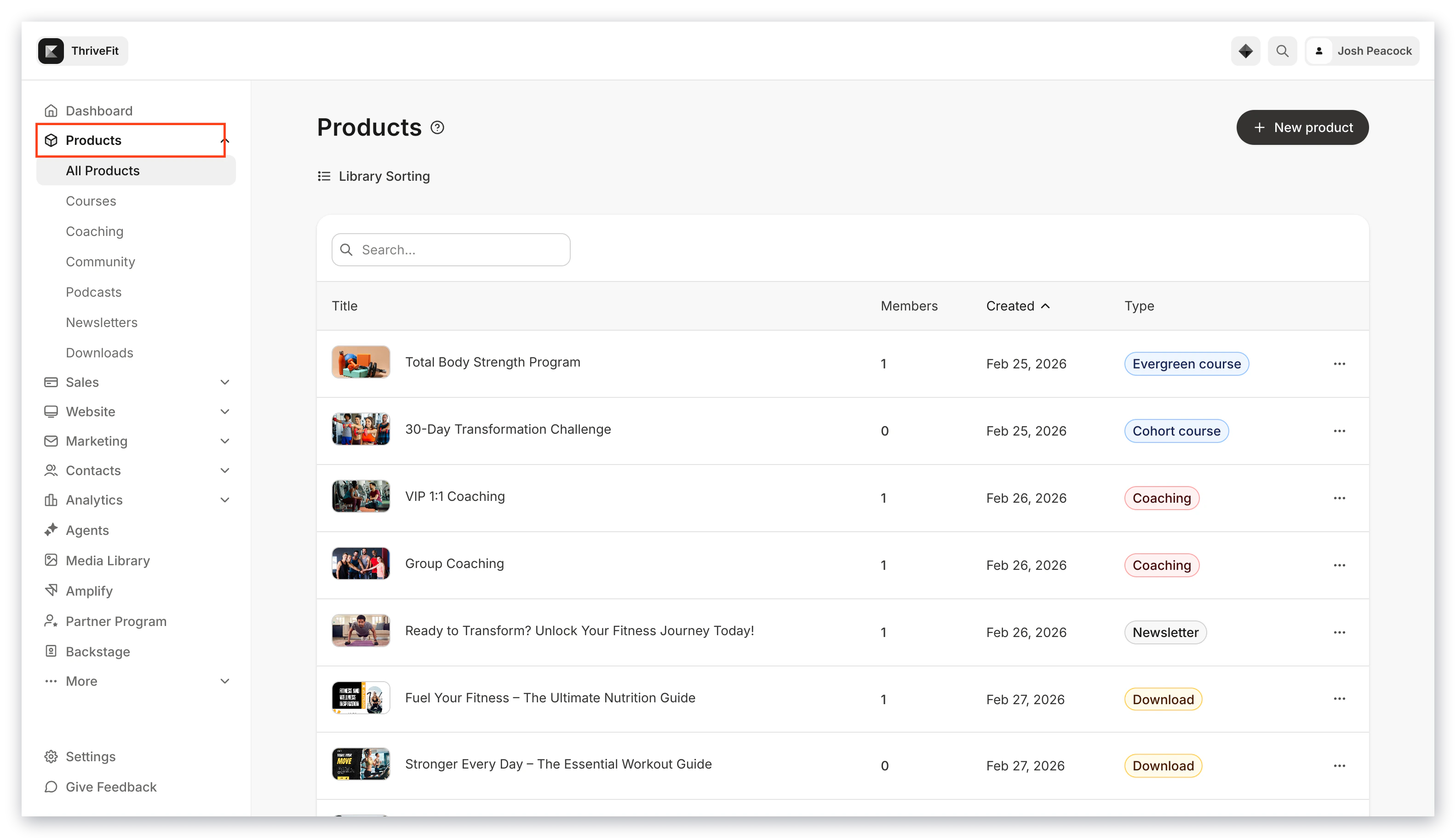Click Group Coaching thumbnail image
Image resolution: width=1456 pixels, height=838 pixels.
pos(361,563)
